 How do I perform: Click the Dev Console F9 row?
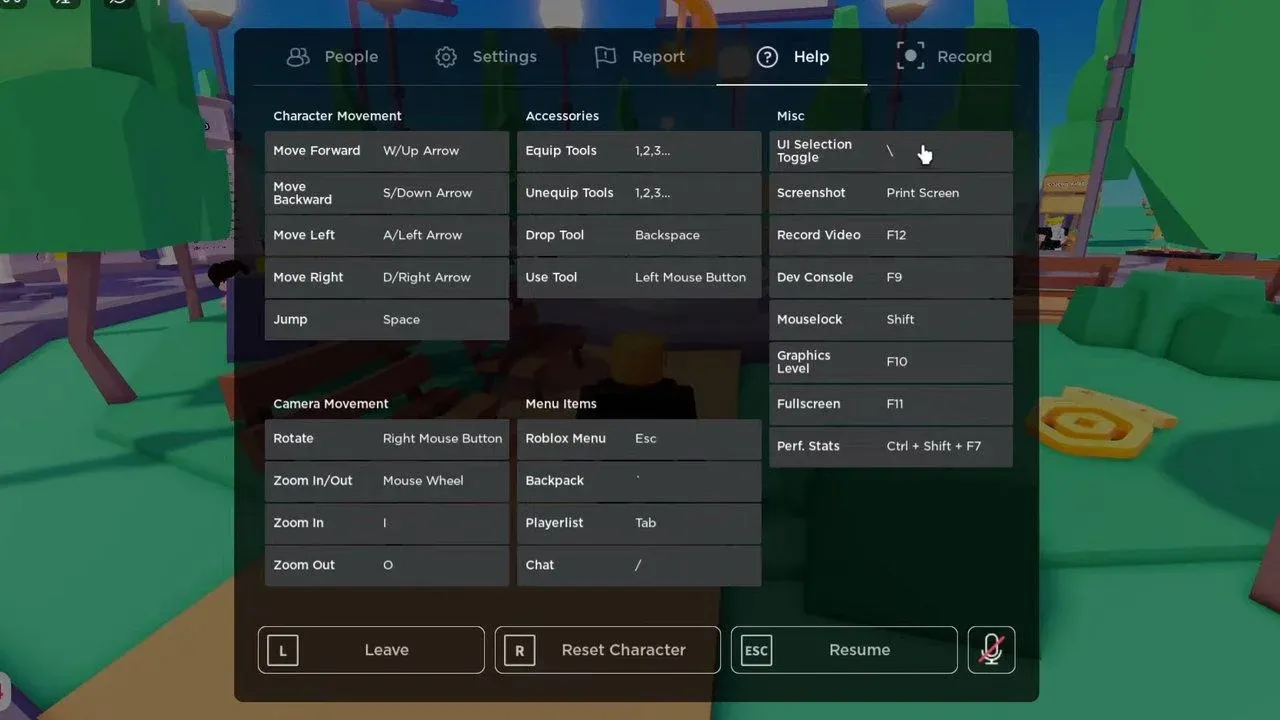pyautogui.click(x=891, y=277)
